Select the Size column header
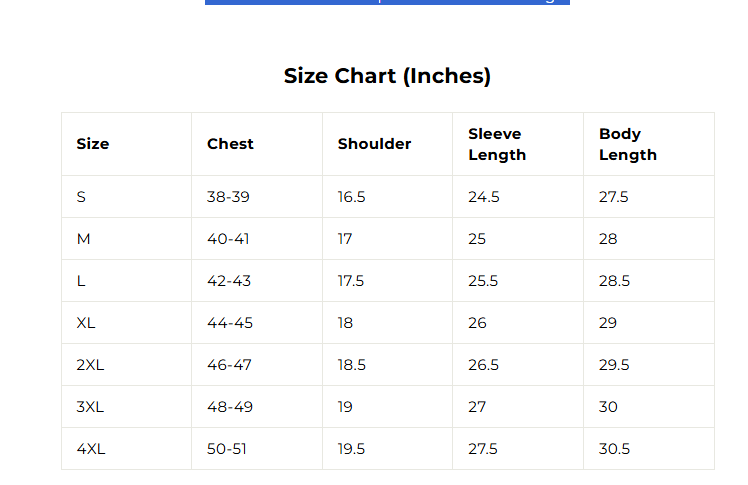This screenshot has width=748, height=485. [x=93, y=144]
